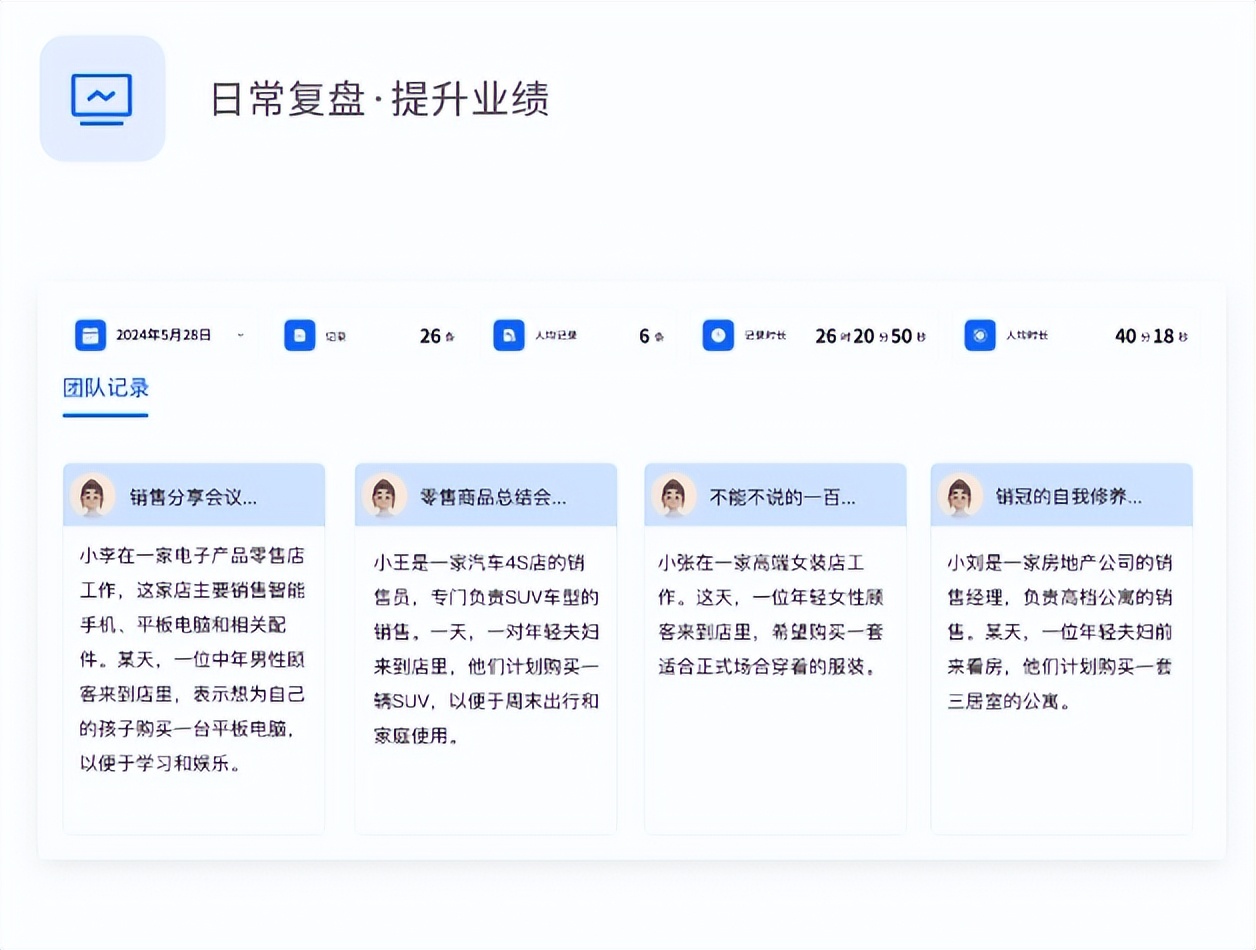Expand the date dropdown arrow
Viewport: 1256px width, 950px height.
[x=240, y=335]
